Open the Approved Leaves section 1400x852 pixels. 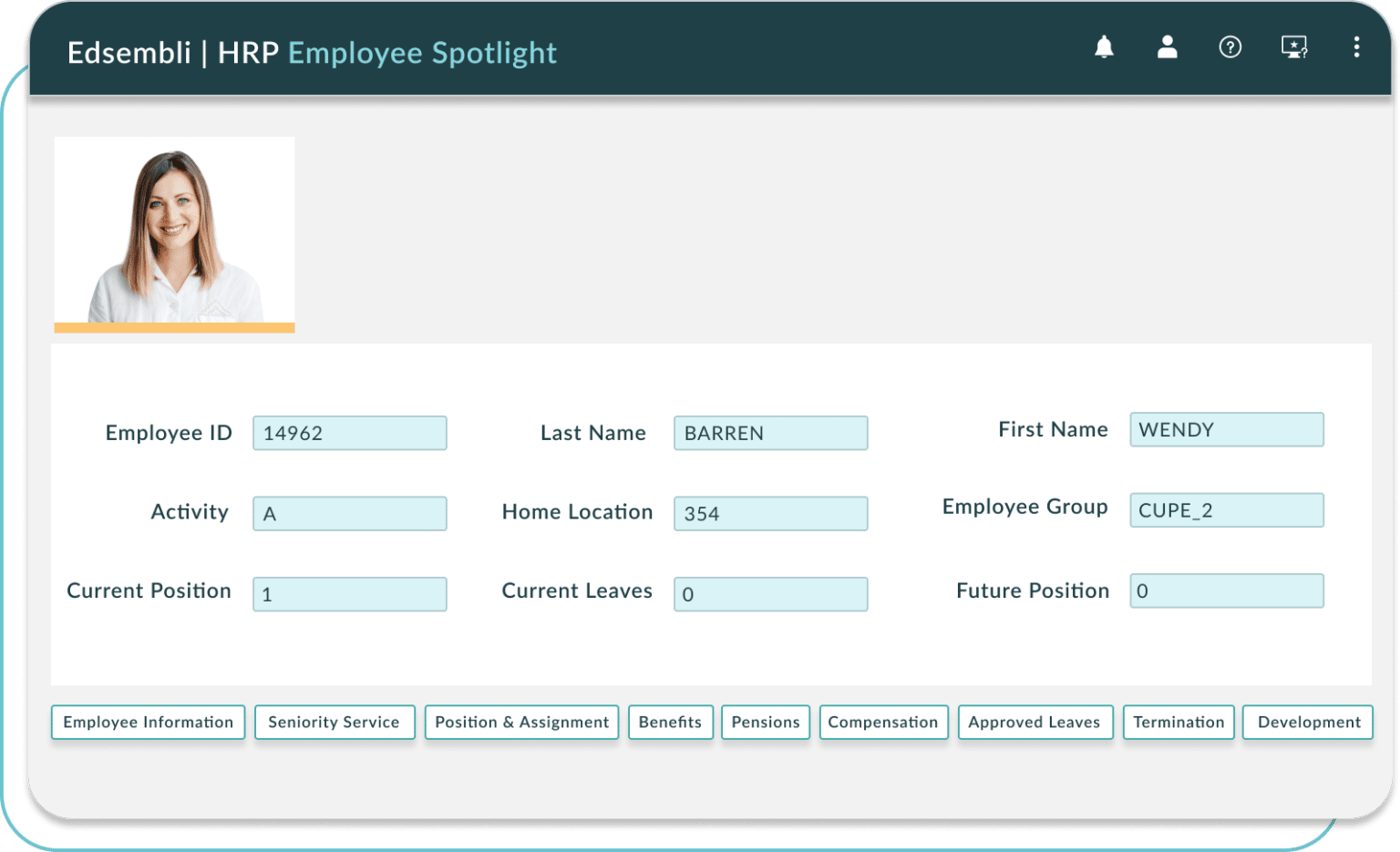(x=1035, y=722)
